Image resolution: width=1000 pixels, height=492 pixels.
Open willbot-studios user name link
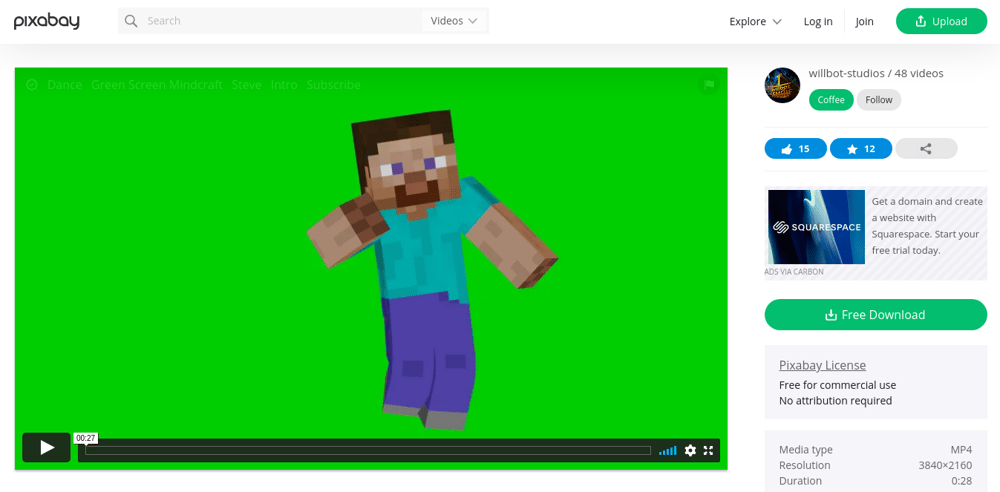pos(847,73)
